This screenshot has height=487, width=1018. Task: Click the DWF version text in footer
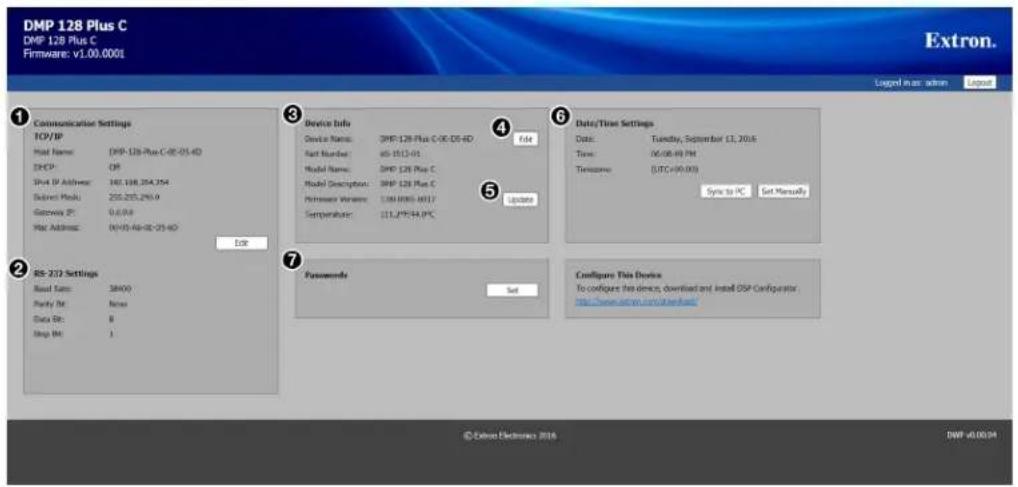[x=971, y=436]
